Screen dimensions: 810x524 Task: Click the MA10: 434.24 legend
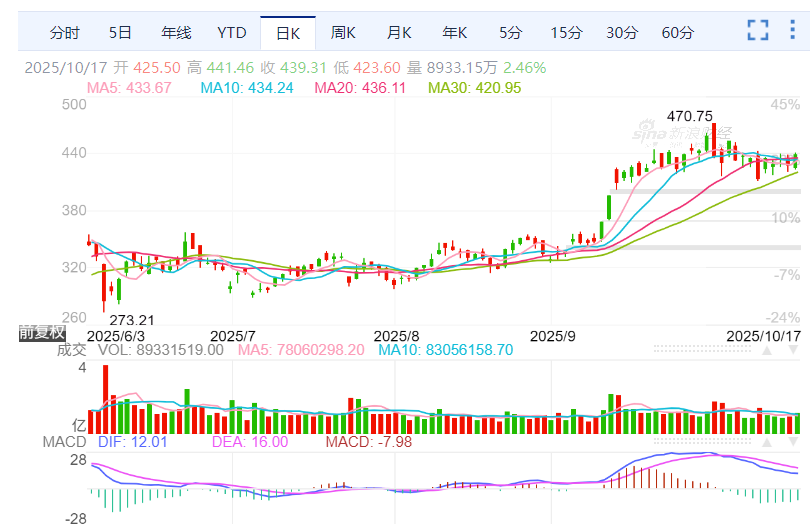click(x=246, y=88)
